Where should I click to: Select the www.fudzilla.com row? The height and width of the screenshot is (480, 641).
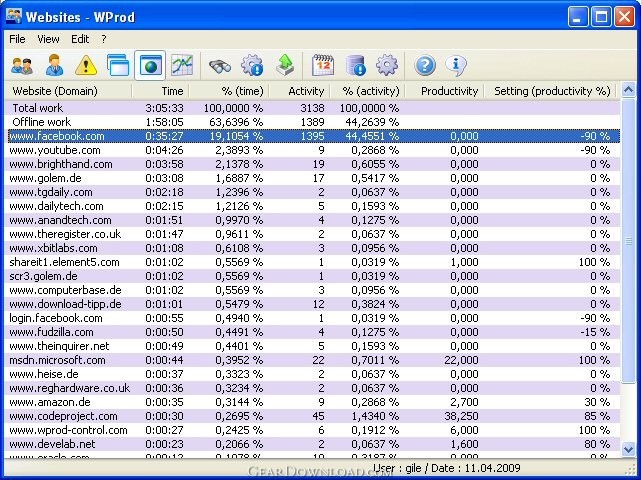point(313,332)
